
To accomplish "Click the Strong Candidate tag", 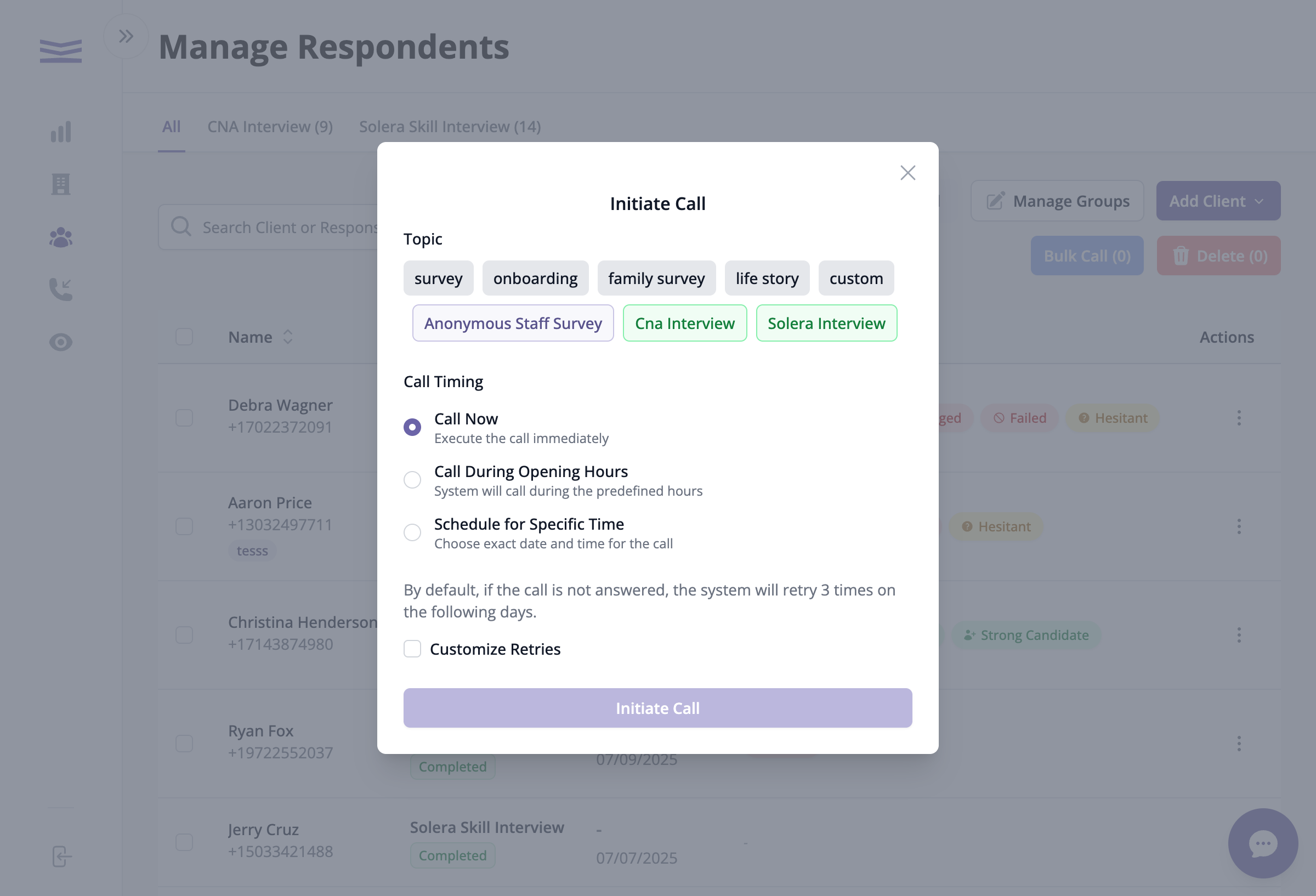I will [x=1025, y=635].
